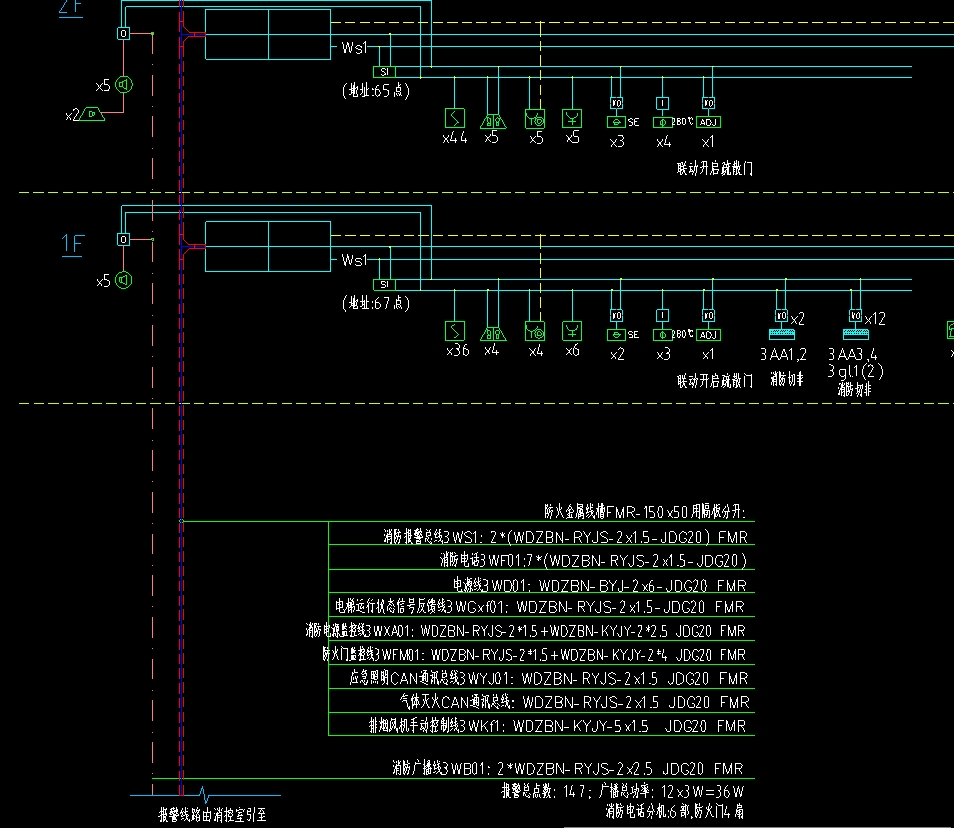Select the 2F x44 detector count text
The width and height of the screenshot is (954, 828).
pyautogui.click(x=455, y=138)
